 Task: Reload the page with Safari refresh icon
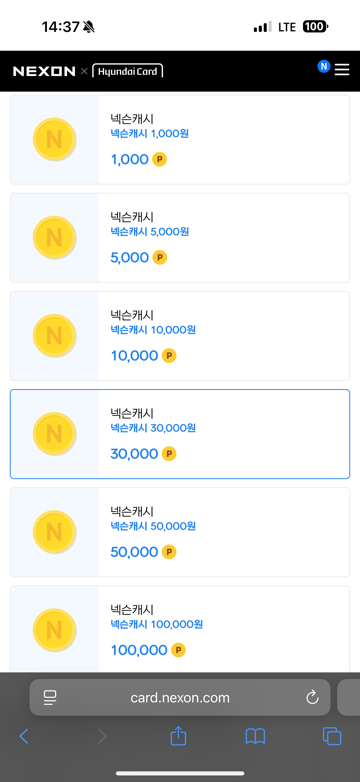[x=312, y=697]
